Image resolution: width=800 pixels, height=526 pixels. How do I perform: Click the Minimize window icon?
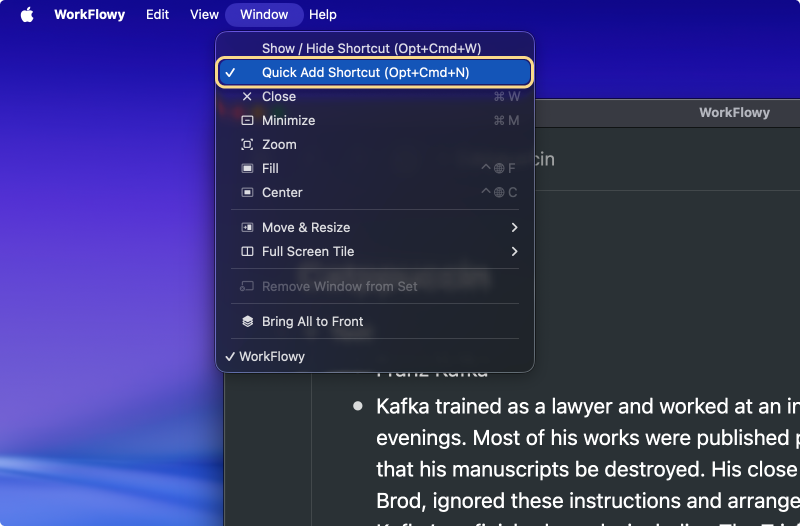[247, 120]
